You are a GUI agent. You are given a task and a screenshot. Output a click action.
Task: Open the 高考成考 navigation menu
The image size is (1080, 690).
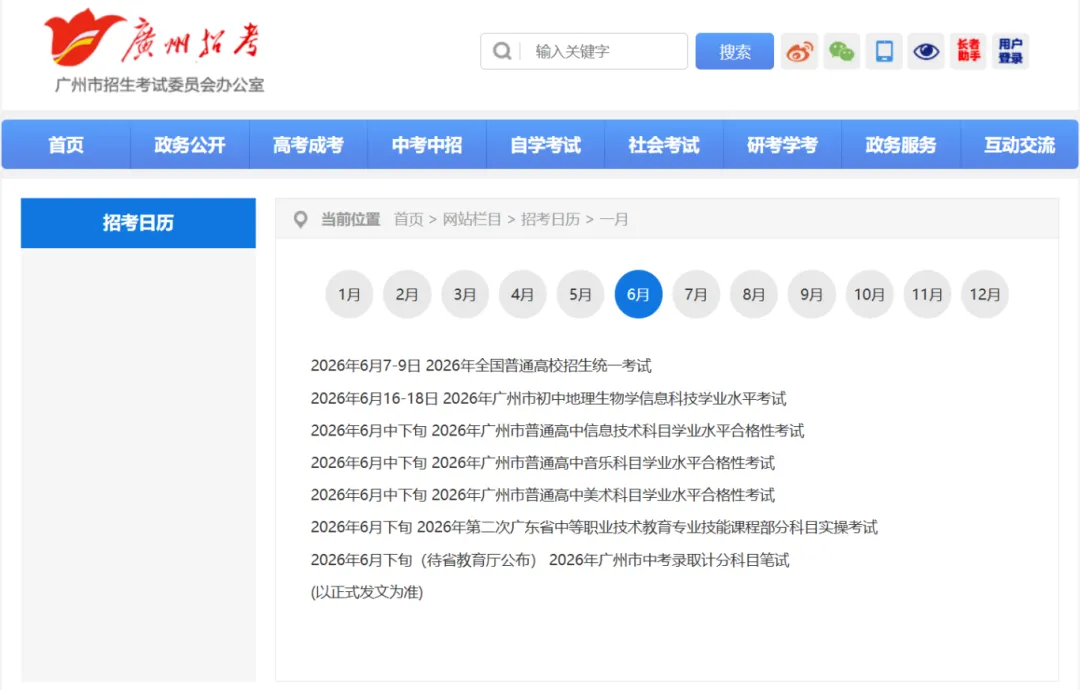(309, 144)
